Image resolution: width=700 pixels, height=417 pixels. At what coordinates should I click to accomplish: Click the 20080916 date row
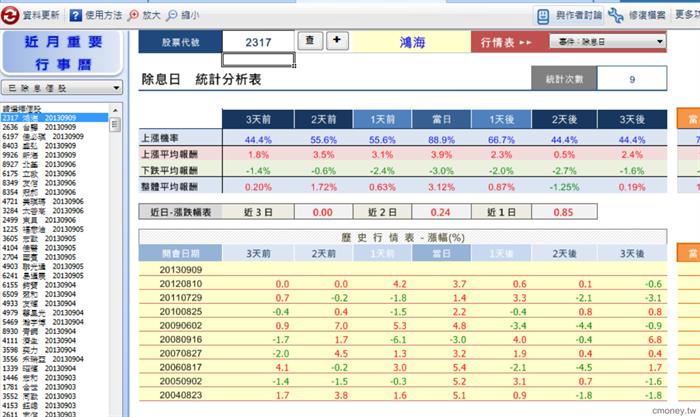coord(403,339)
